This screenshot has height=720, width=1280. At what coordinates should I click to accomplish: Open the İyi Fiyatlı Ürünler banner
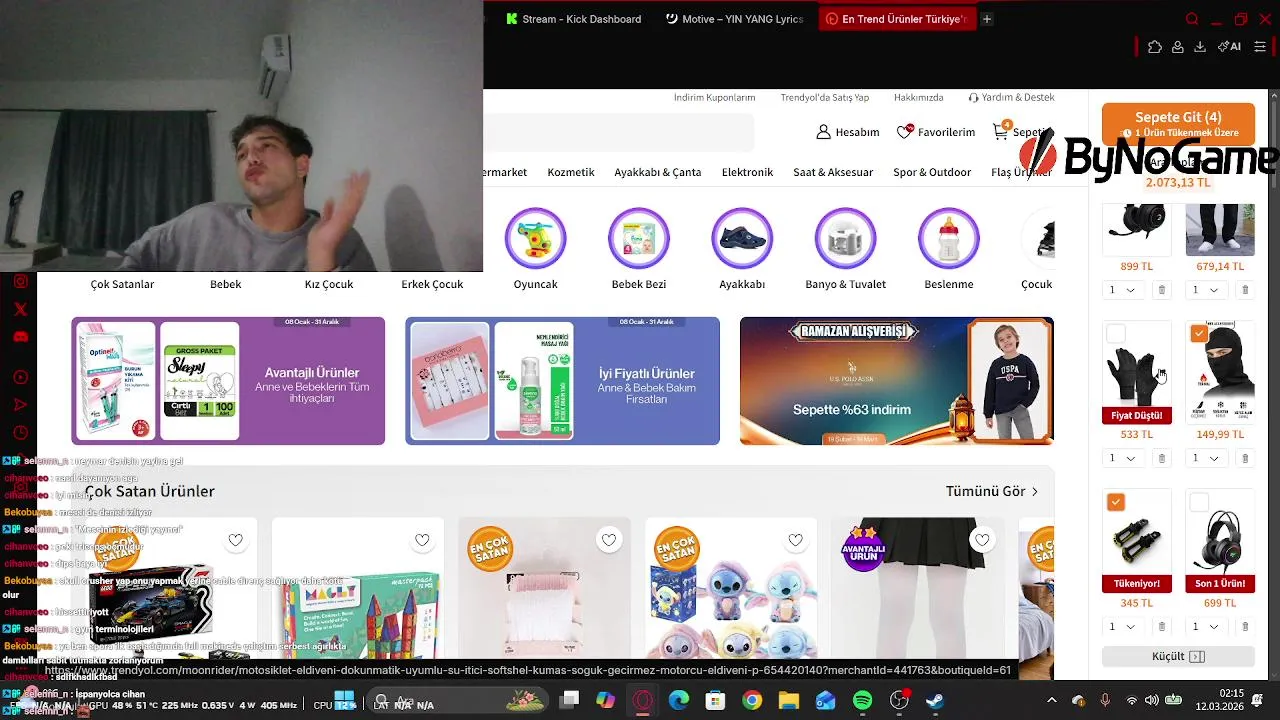pyautogui.click(x=562, y=381)
